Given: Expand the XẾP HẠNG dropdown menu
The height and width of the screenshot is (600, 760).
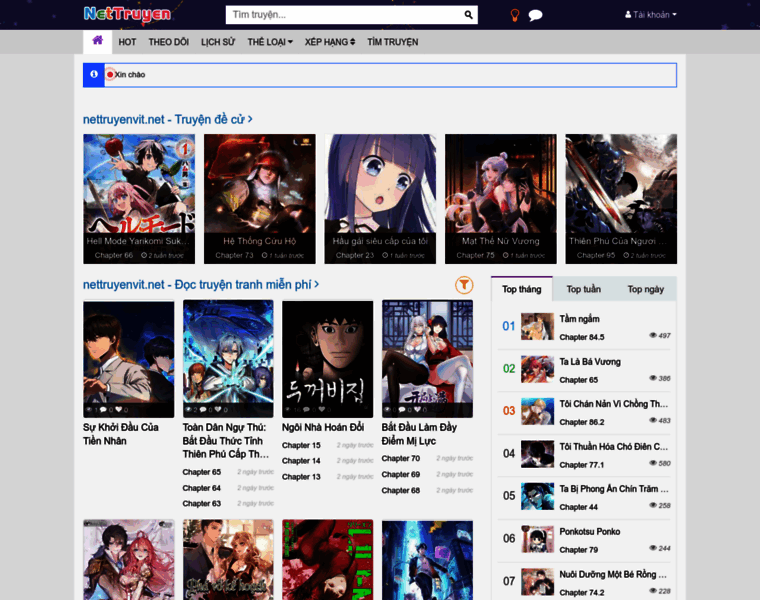Looking at the screenshot, I should [330, 42].
